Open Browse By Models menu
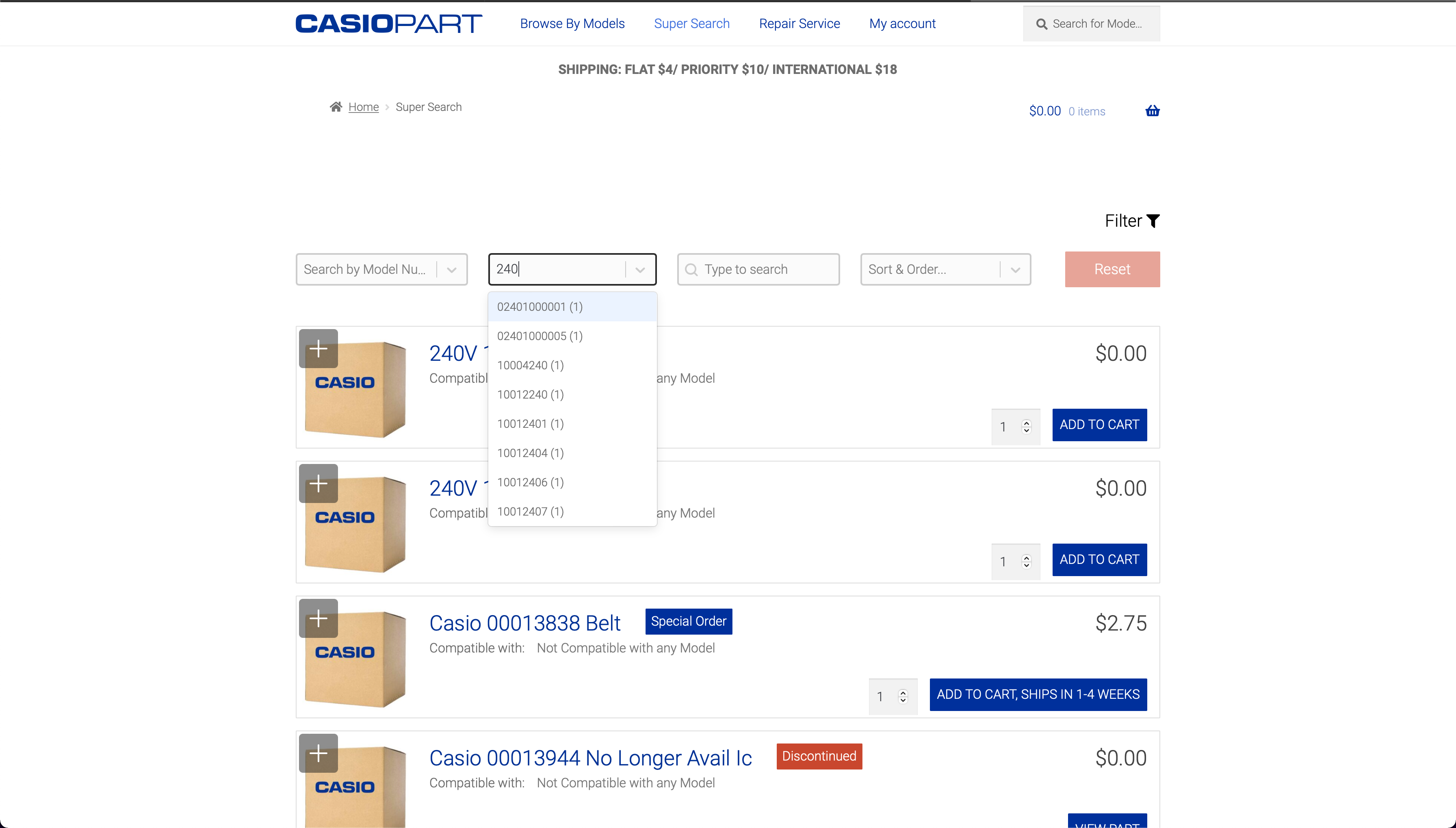 (x=572, y=23)
